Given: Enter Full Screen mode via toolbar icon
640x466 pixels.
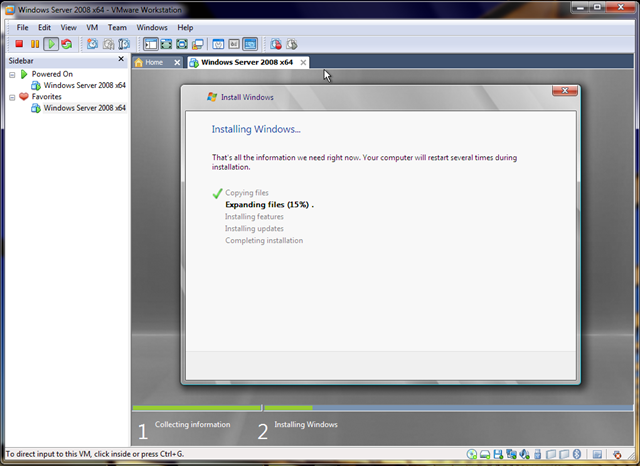Looking at the screenshot, I should [182, 44].
